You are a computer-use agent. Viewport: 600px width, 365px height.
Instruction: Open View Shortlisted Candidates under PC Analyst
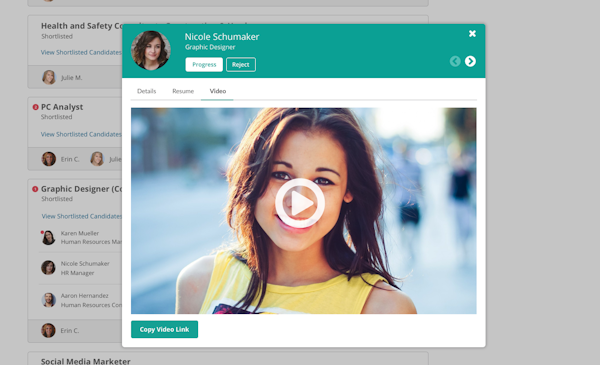81,134
